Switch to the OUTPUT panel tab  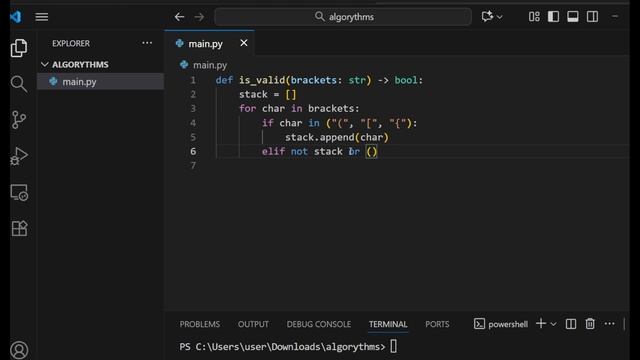253,324
